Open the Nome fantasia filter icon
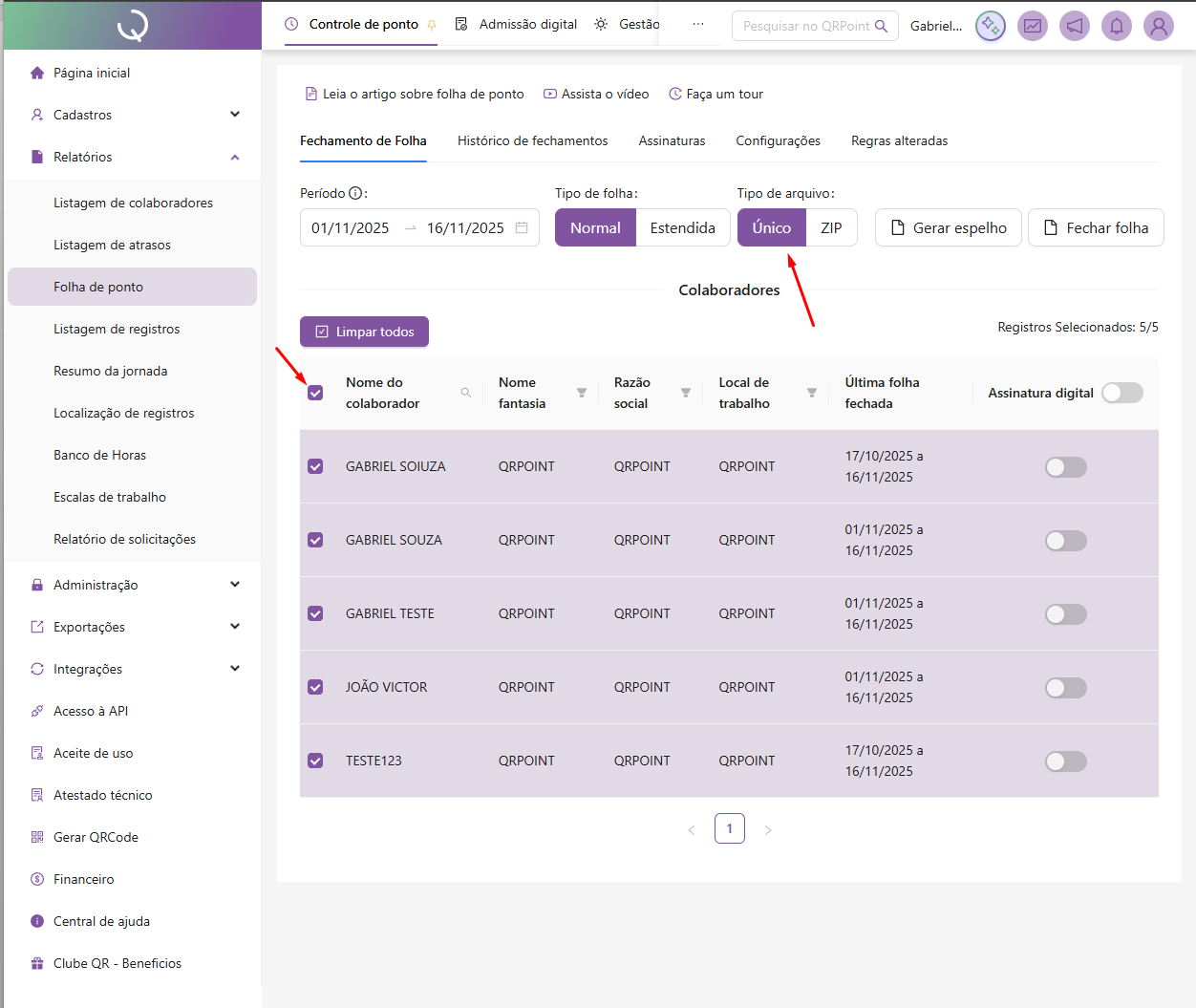 point(582,393)
